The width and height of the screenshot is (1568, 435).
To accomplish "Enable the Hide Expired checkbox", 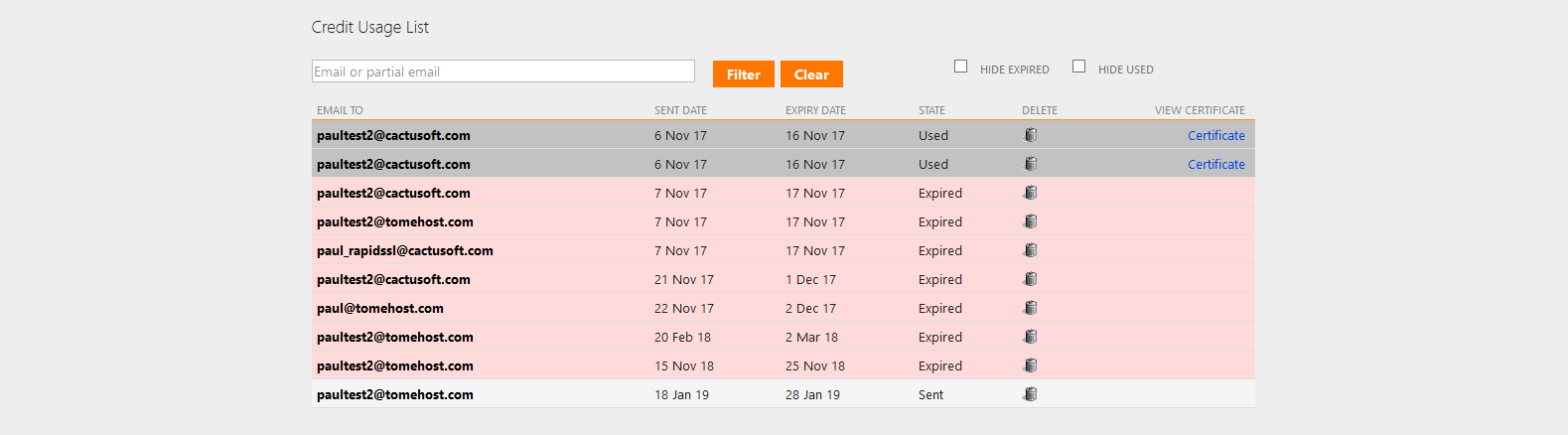I will [x=960, y=67].
